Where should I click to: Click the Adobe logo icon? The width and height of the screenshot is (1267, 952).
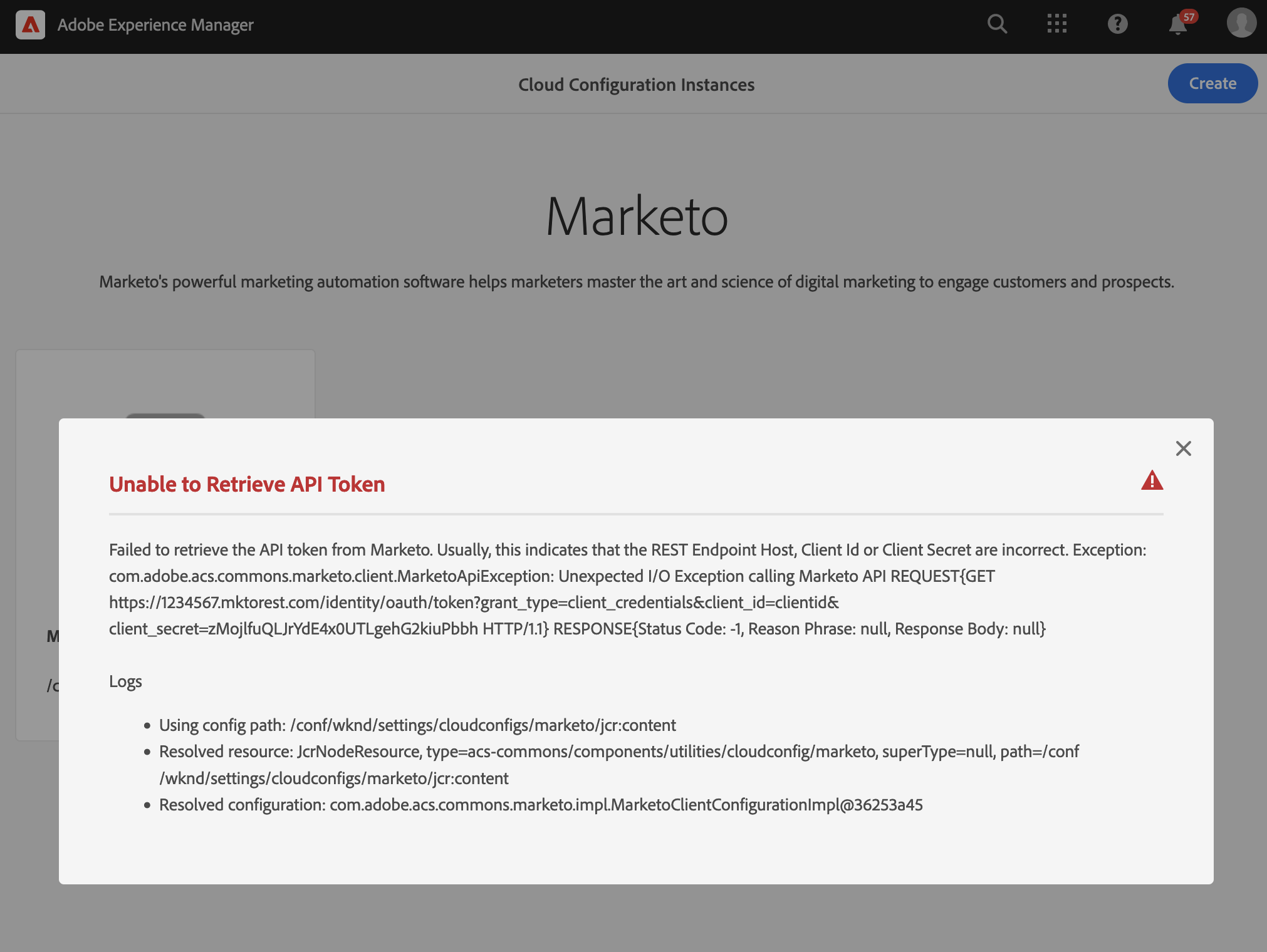(30, 25)
